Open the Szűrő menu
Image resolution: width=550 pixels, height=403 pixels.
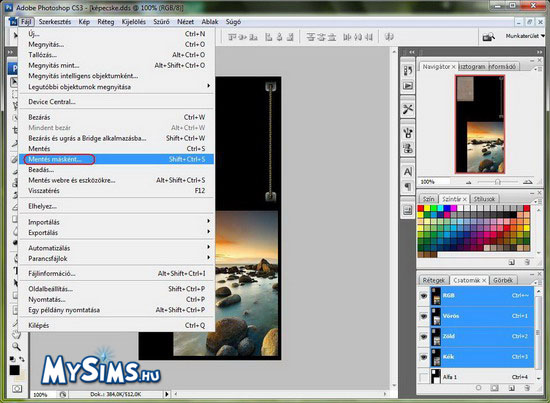pos(161,22)
